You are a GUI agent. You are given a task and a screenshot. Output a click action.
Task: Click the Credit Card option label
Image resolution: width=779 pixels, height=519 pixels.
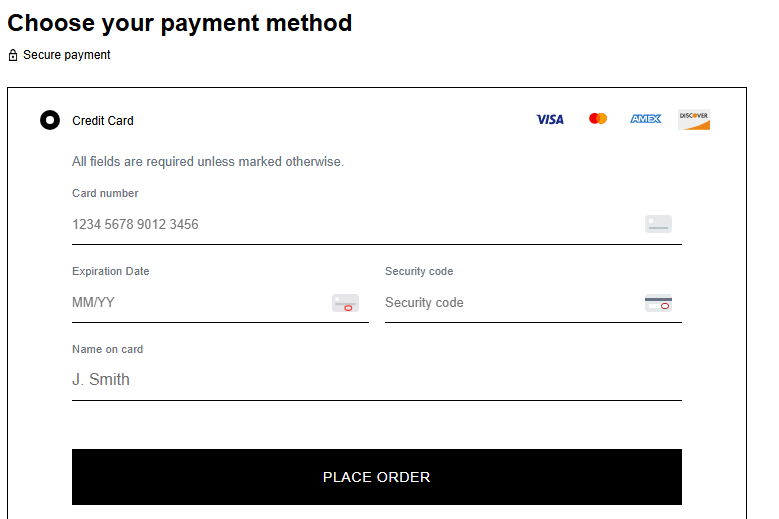(x=103, y=121)
